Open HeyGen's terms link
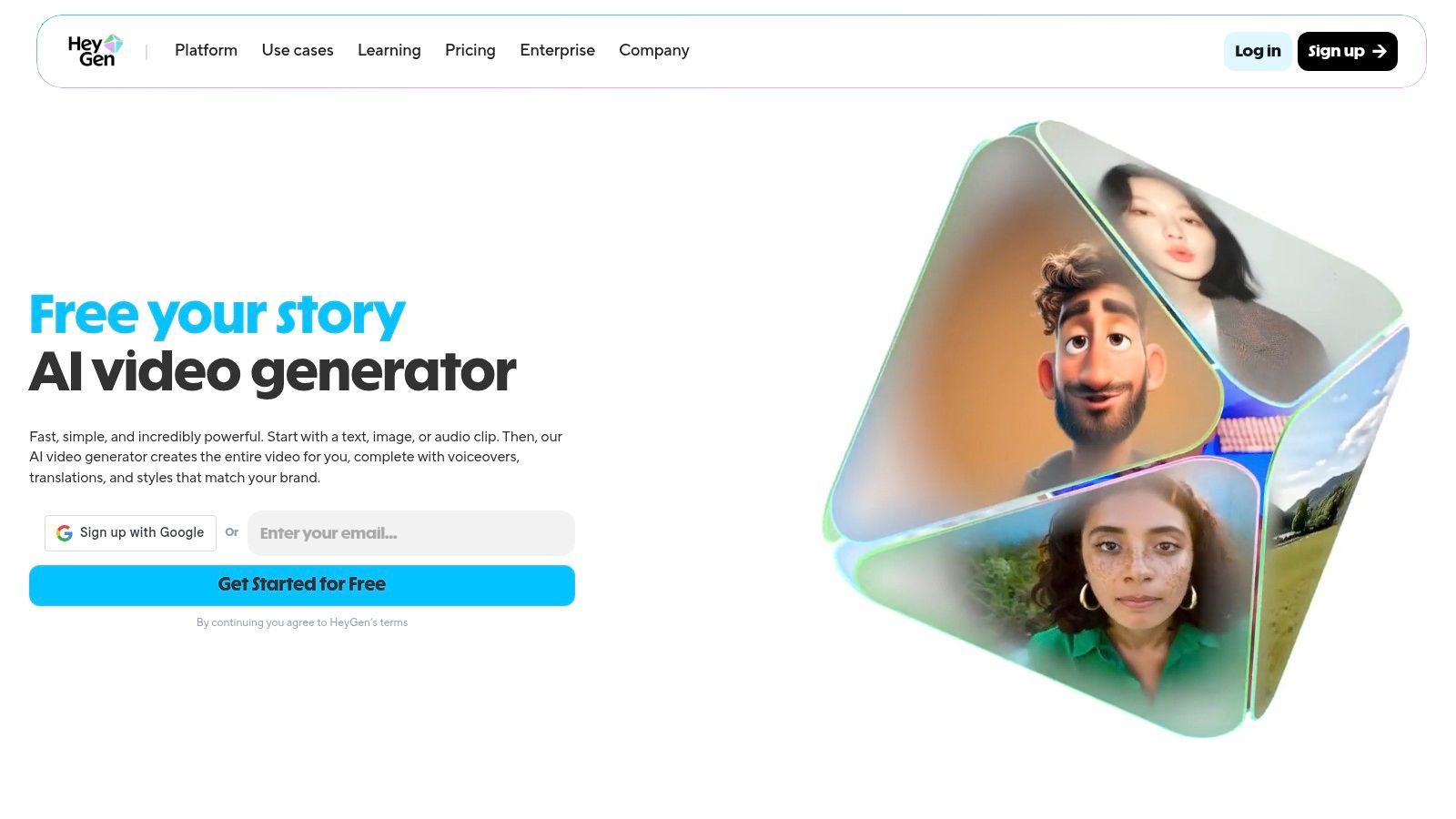This screenshot has height=819, width=1456. pos(369,622)
